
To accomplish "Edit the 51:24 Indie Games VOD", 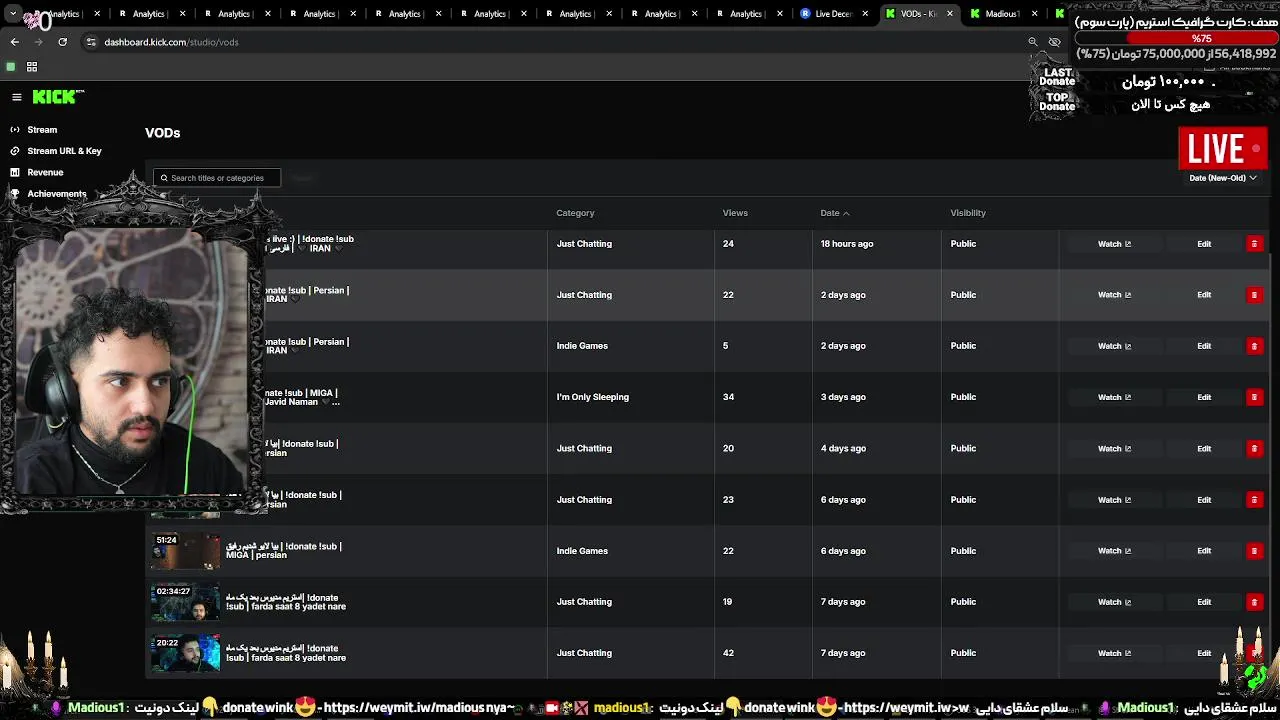I will (1204, 551).
